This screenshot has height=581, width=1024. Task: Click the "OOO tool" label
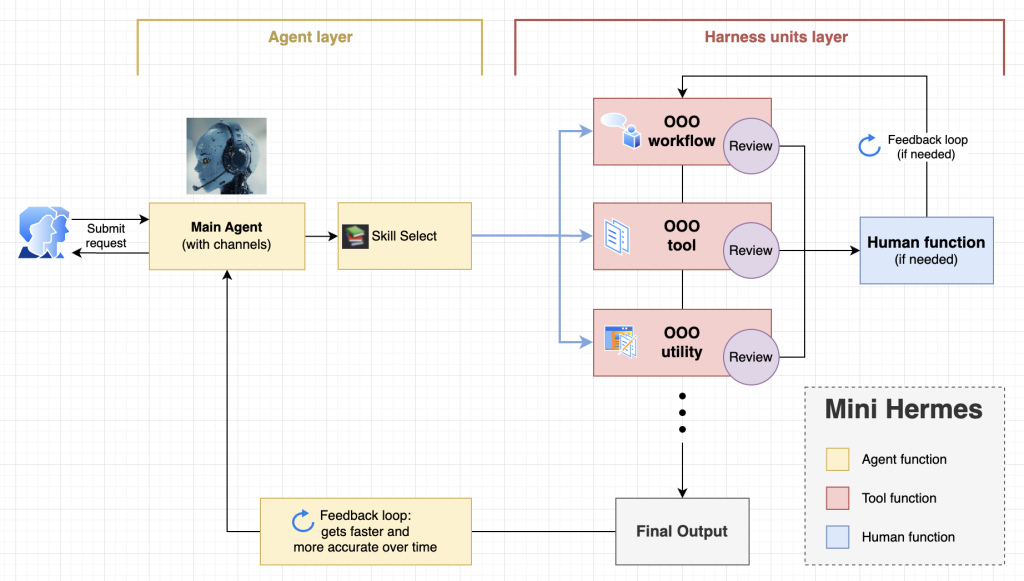pyautogui.click(x=682, y=236)
